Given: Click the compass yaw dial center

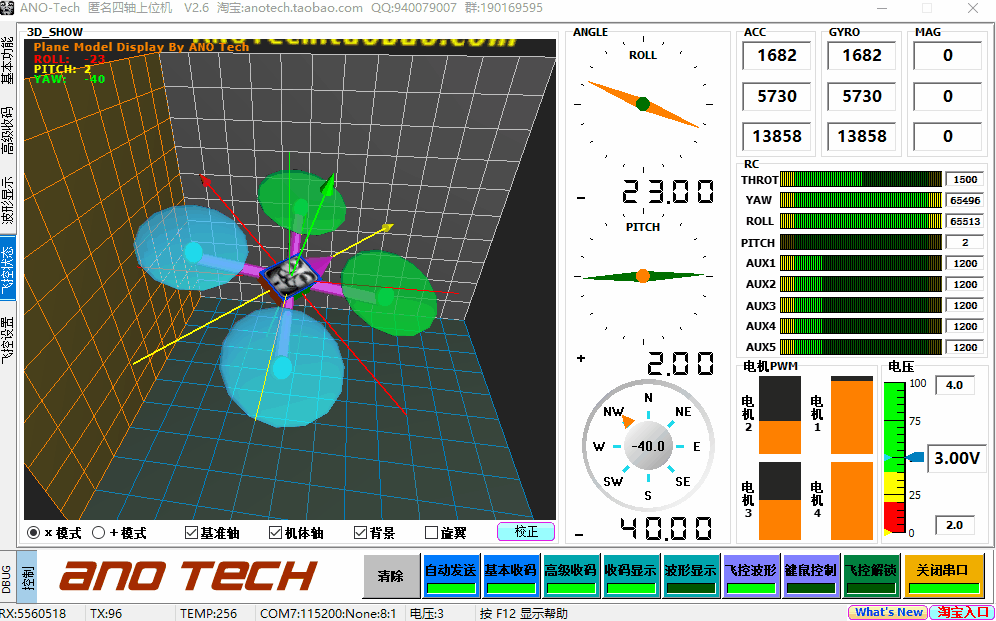Looking at the screenshot, I should point(648,446).
